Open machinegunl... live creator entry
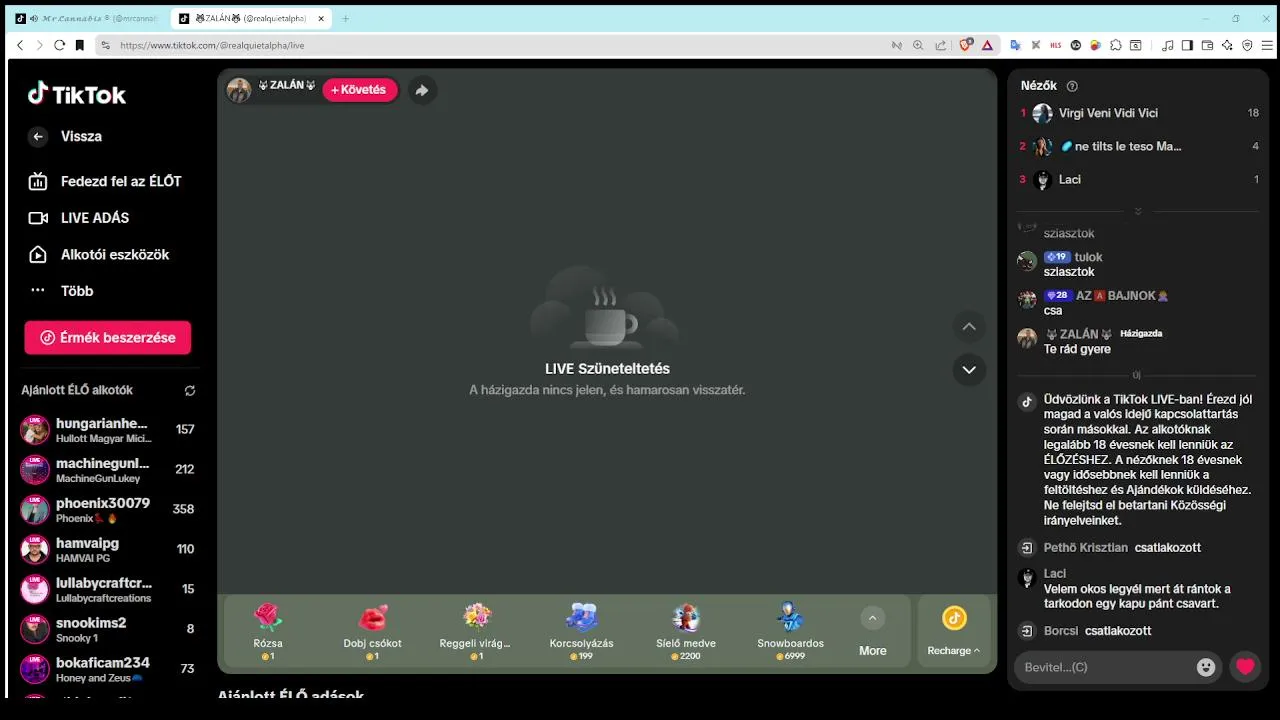 [108, 470]
